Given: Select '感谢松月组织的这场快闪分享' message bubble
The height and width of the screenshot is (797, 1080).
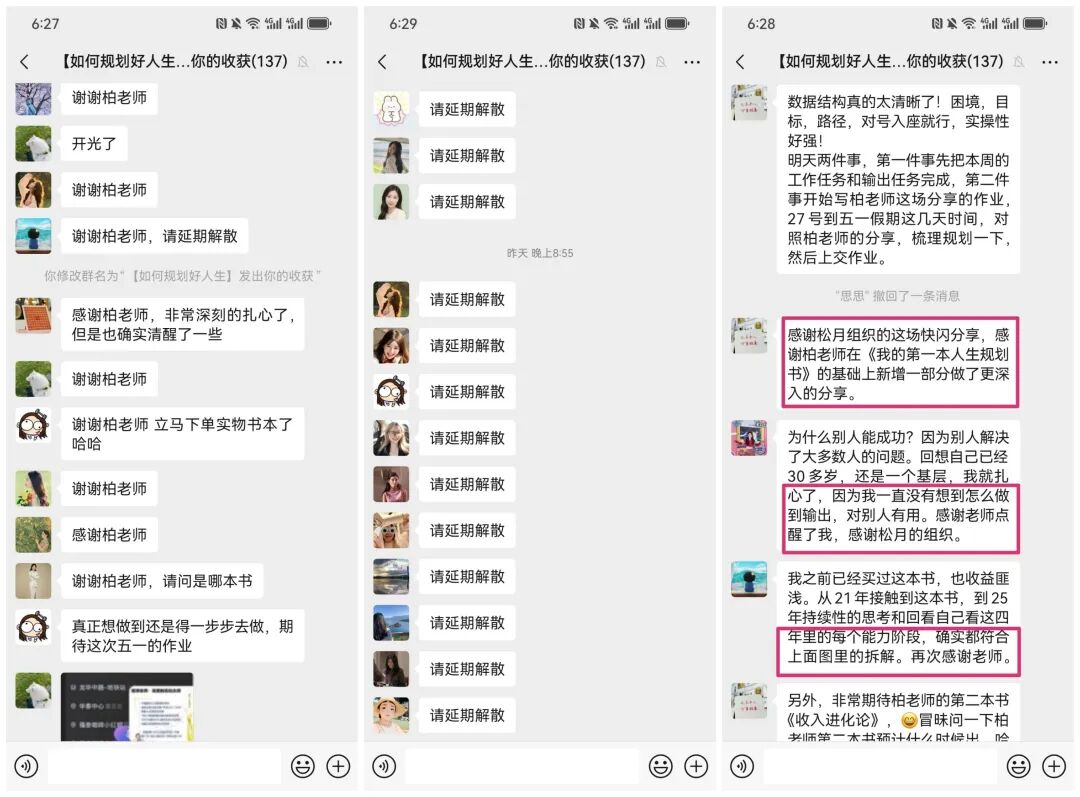Looking at the screenshot, I should tap(898, 364).
